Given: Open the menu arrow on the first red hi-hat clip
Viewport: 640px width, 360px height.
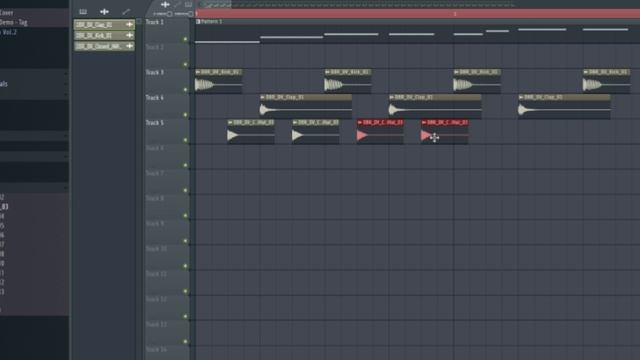Looking at the screenshot, I should pyautogui.click(x=360, y=122).
